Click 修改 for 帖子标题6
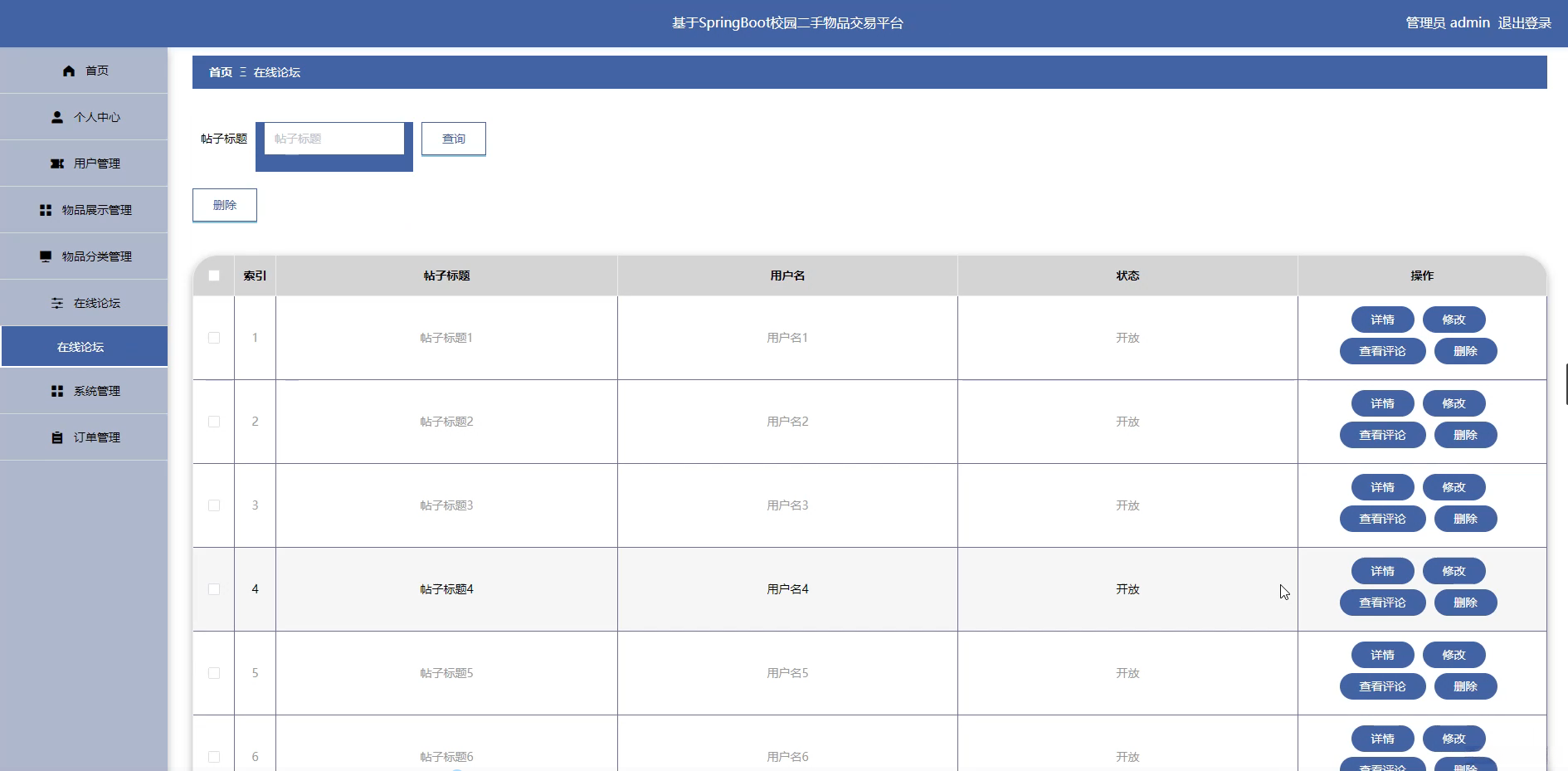Screen dimensions: 1568x771 tap(1454, 739)
